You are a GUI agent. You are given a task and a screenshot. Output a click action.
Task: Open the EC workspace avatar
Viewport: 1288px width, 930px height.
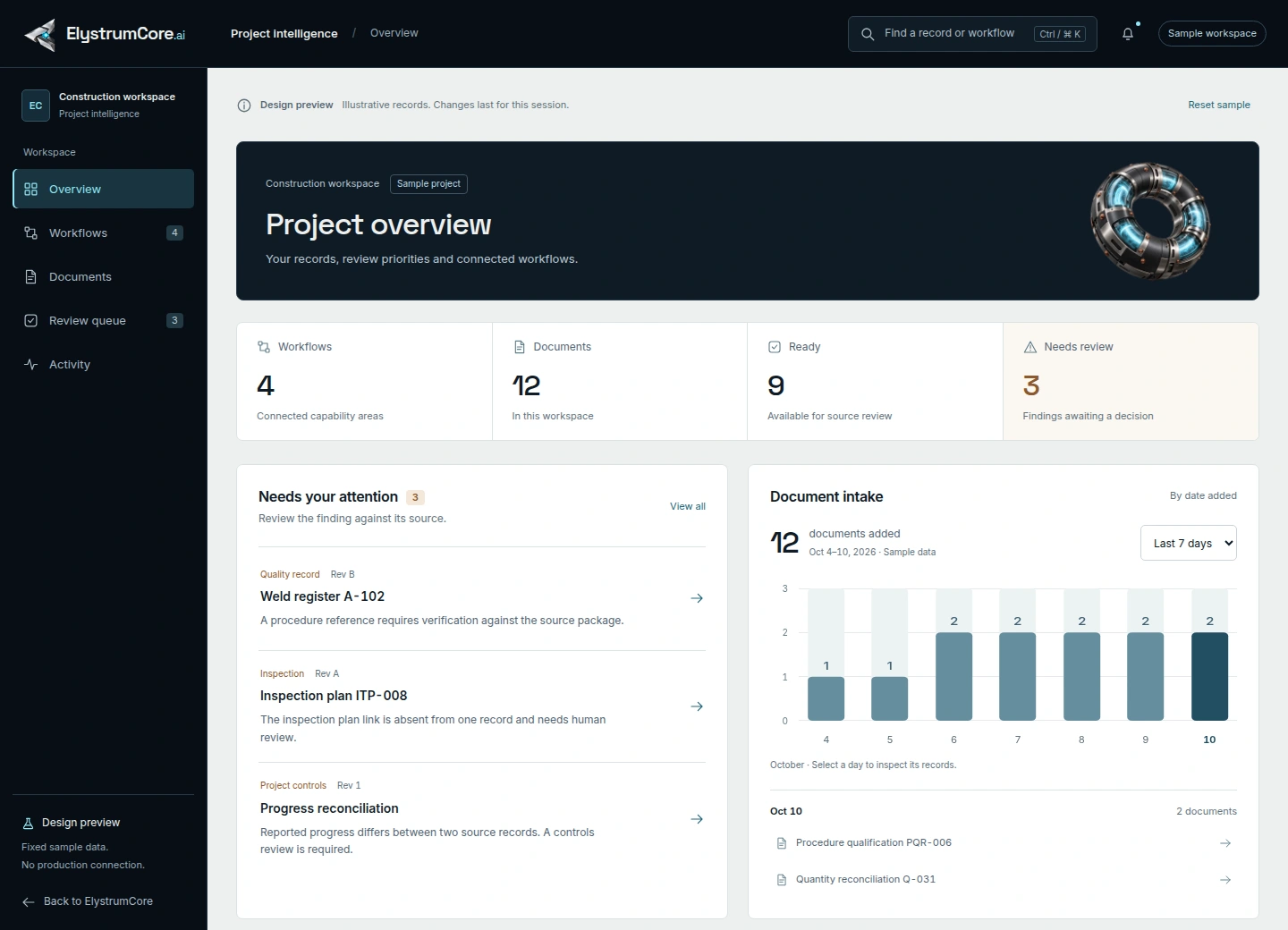36,106
